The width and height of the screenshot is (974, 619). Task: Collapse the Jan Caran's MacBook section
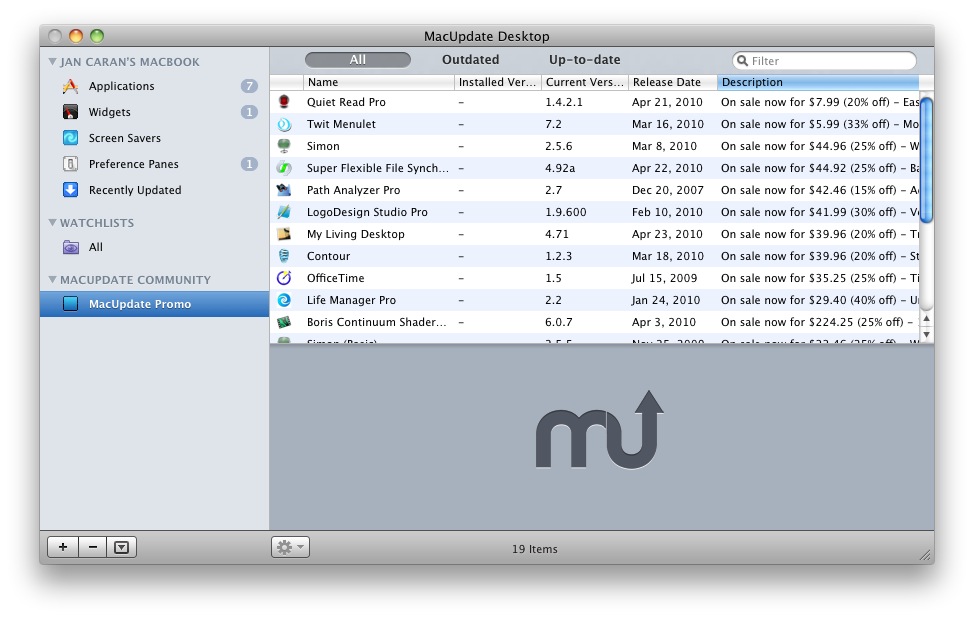click(52, 62)
